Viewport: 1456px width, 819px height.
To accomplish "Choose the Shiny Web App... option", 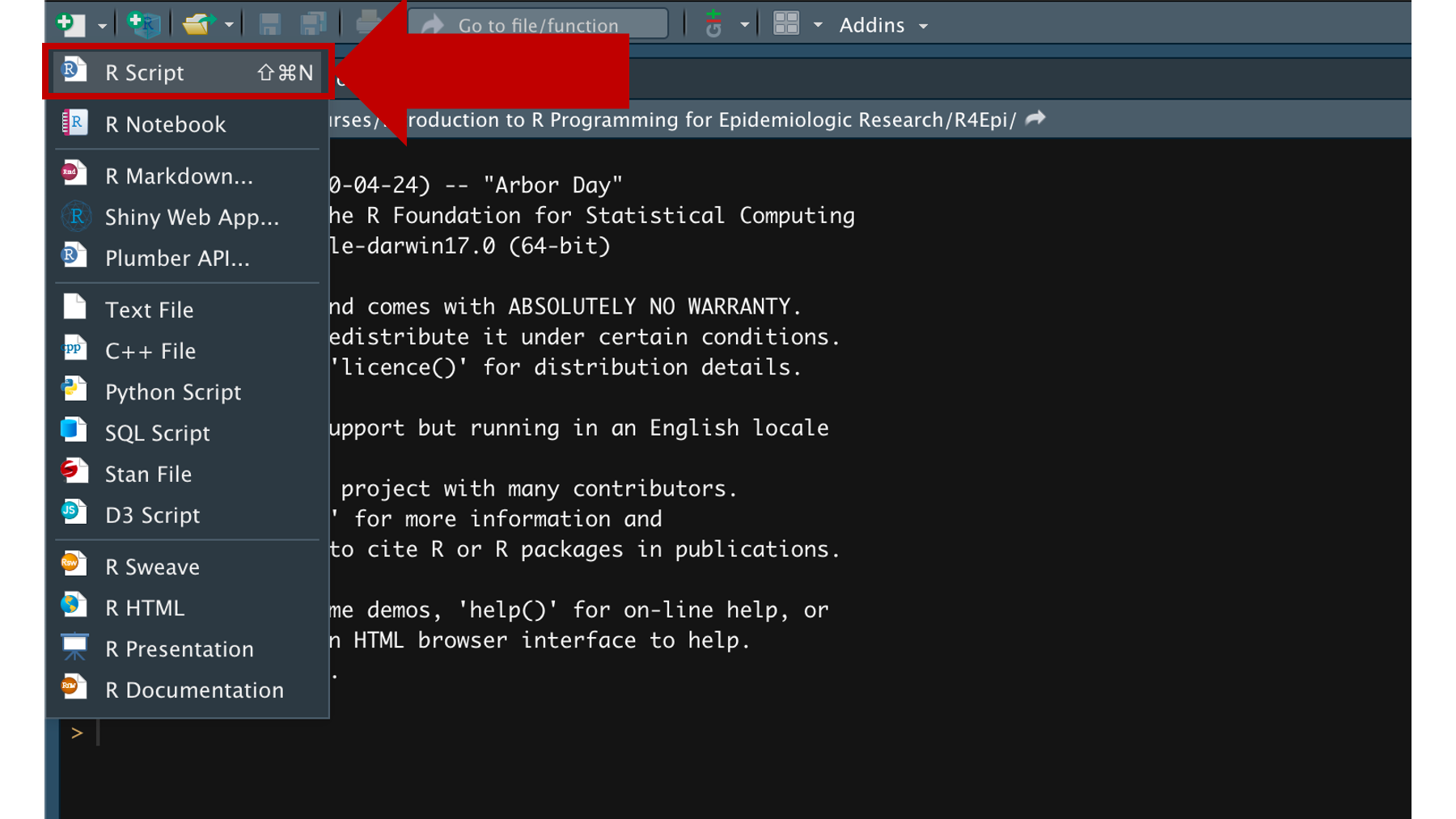I will point(188,217).
